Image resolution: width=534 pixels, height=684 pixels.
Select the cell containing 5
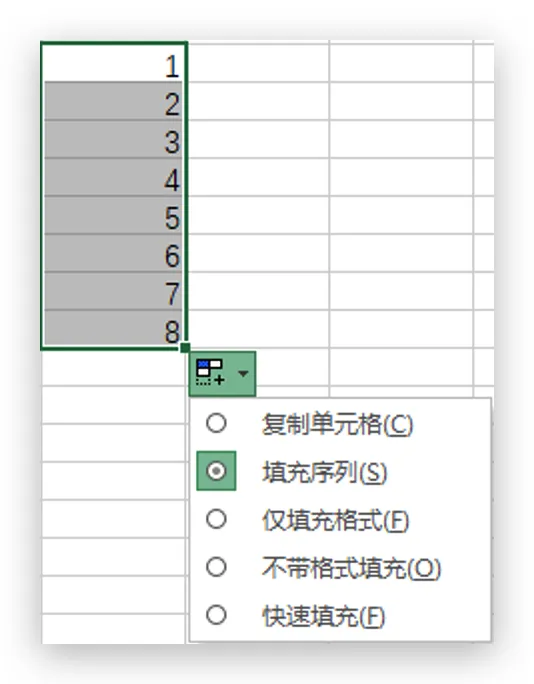(114, 215)
